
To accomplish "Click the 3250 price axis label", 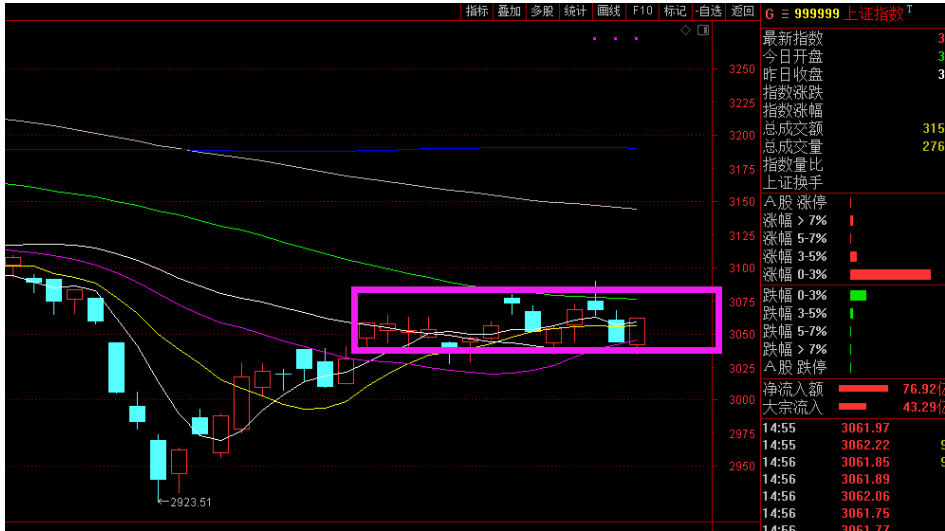I will (742, 69).
